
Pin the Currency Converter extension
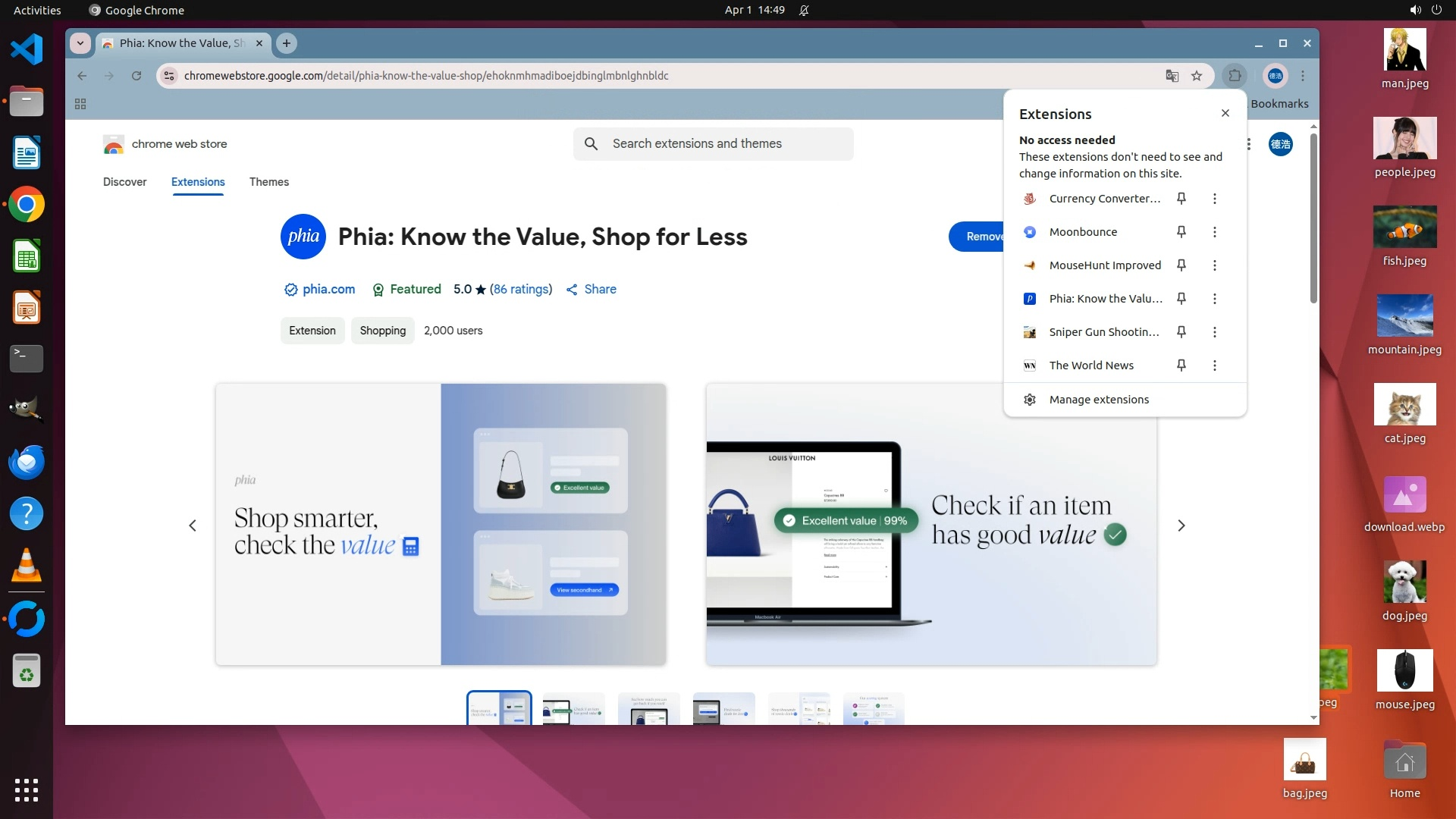tap(1181, 199)
